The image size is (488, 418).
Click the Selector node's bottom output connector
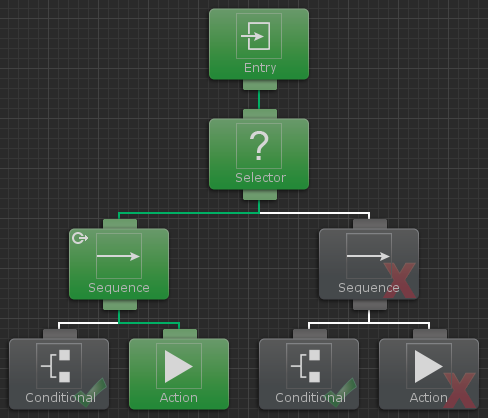260,195
